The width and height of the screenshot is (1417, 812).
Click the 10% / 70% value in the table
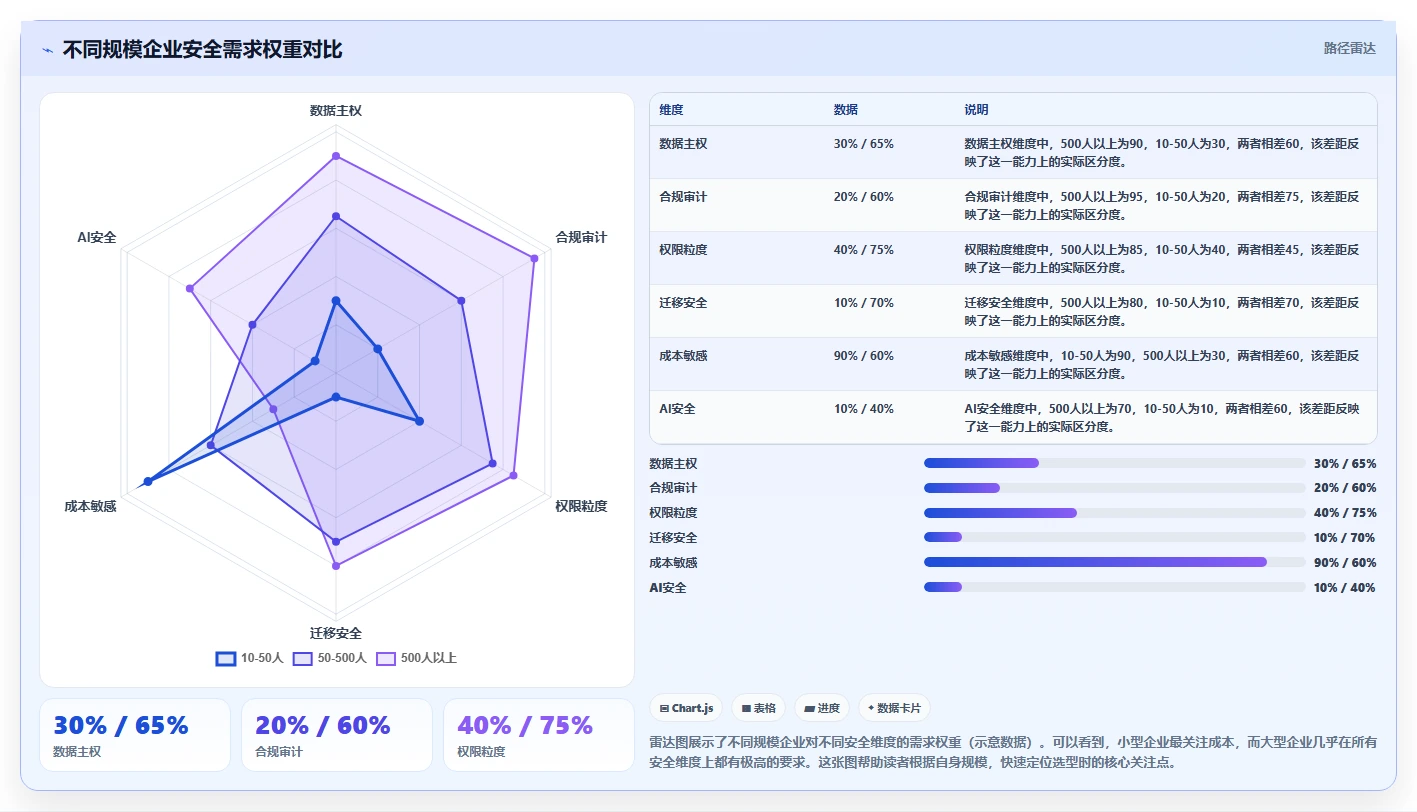pos(863,303)
